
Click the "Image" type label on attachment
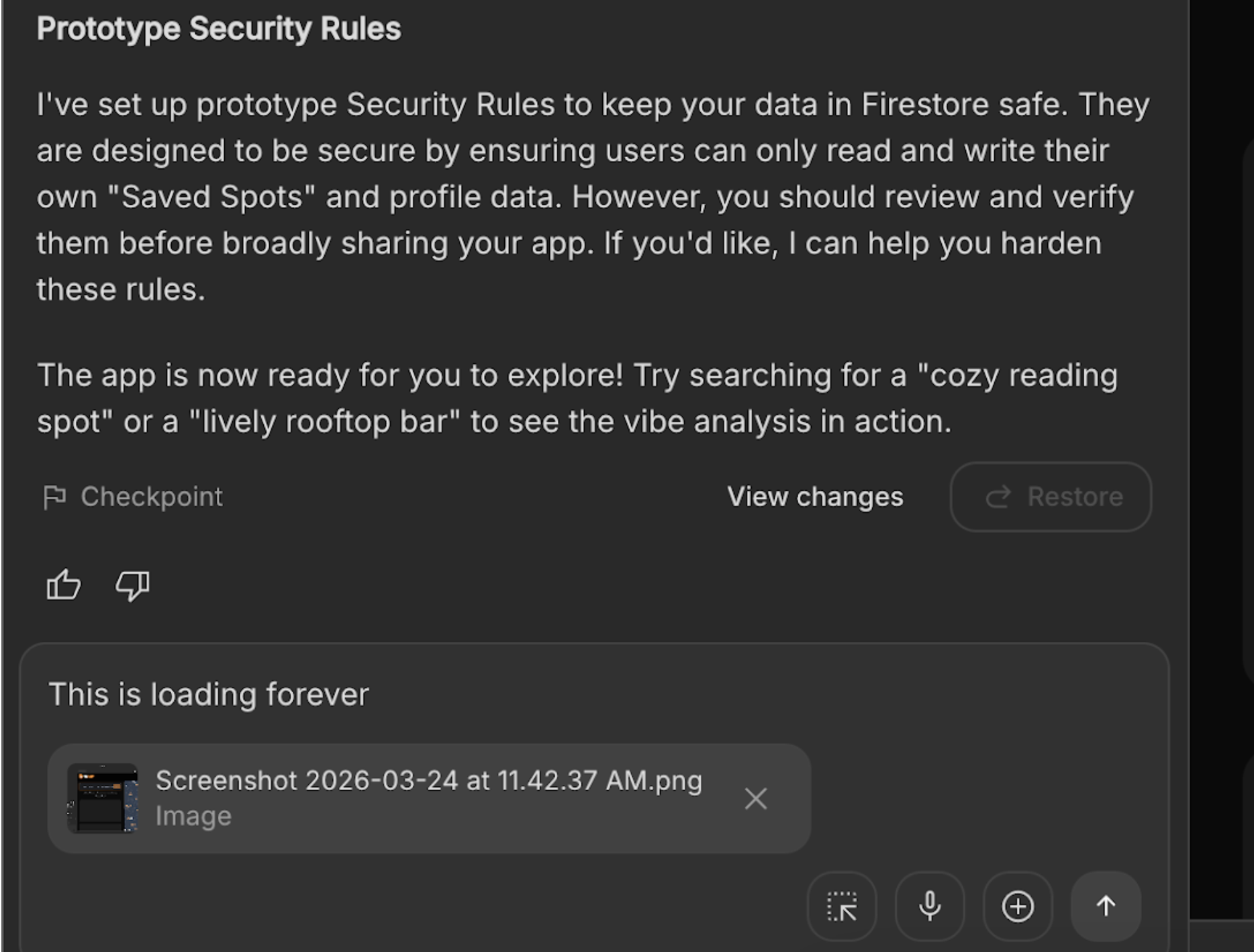pos(193,816)
